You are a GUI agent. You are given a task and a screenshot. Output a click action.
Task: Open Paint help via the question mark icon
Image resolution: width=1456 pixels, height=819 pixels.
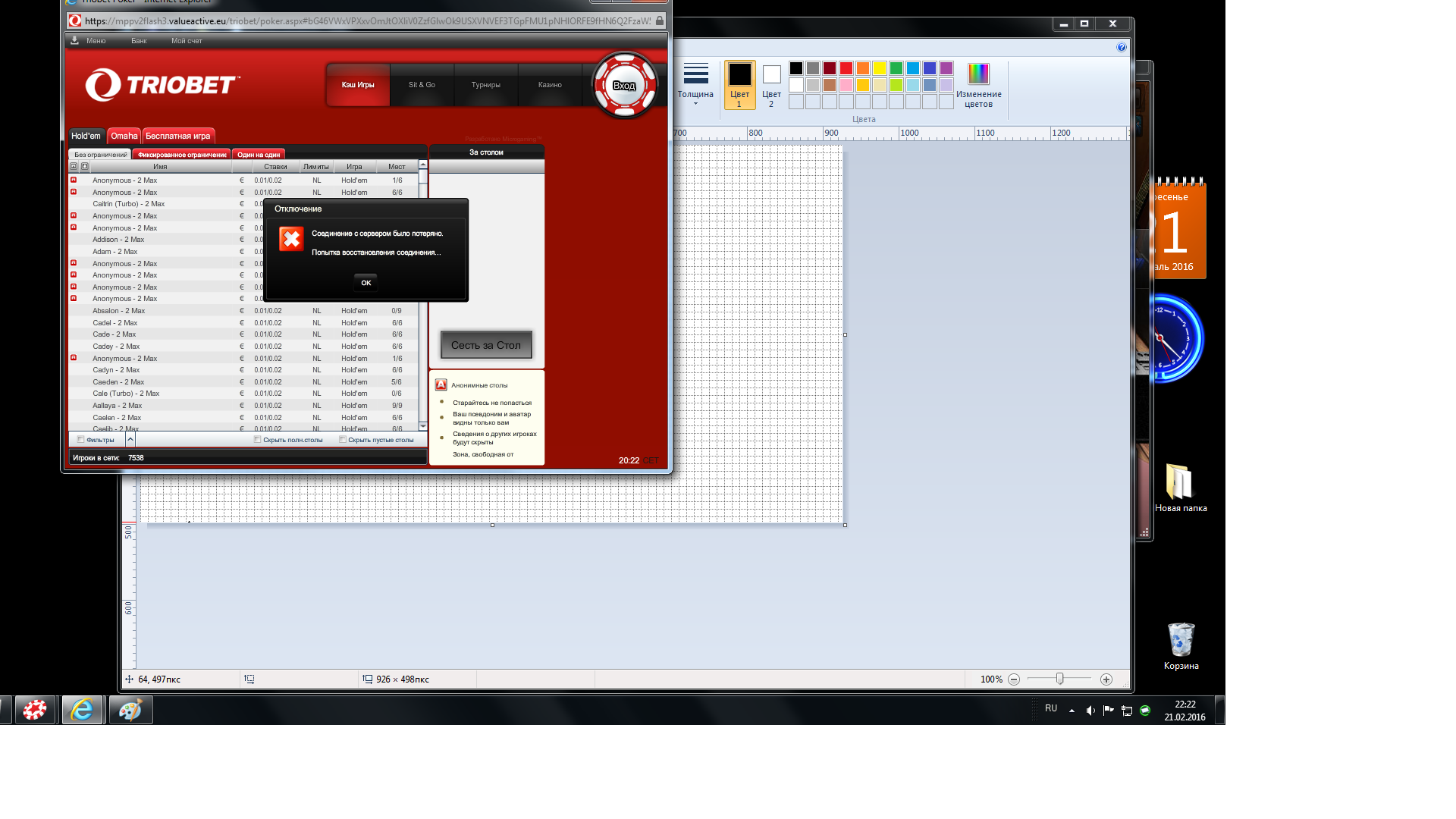tap(1122, 47)
